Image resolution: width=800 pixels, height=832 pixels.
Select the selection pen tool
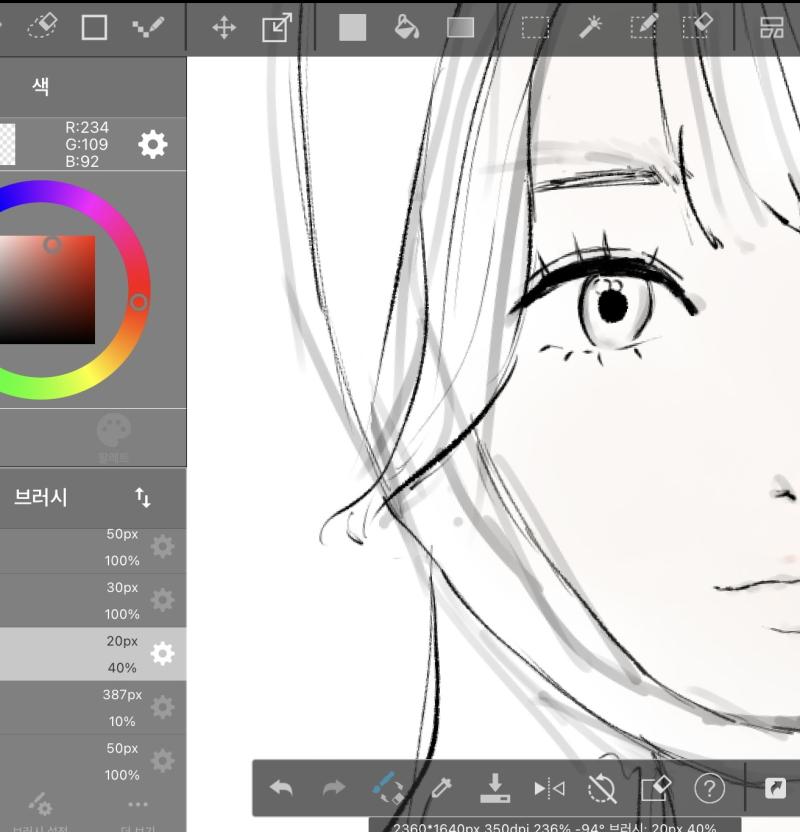click(x=644, y=26)
